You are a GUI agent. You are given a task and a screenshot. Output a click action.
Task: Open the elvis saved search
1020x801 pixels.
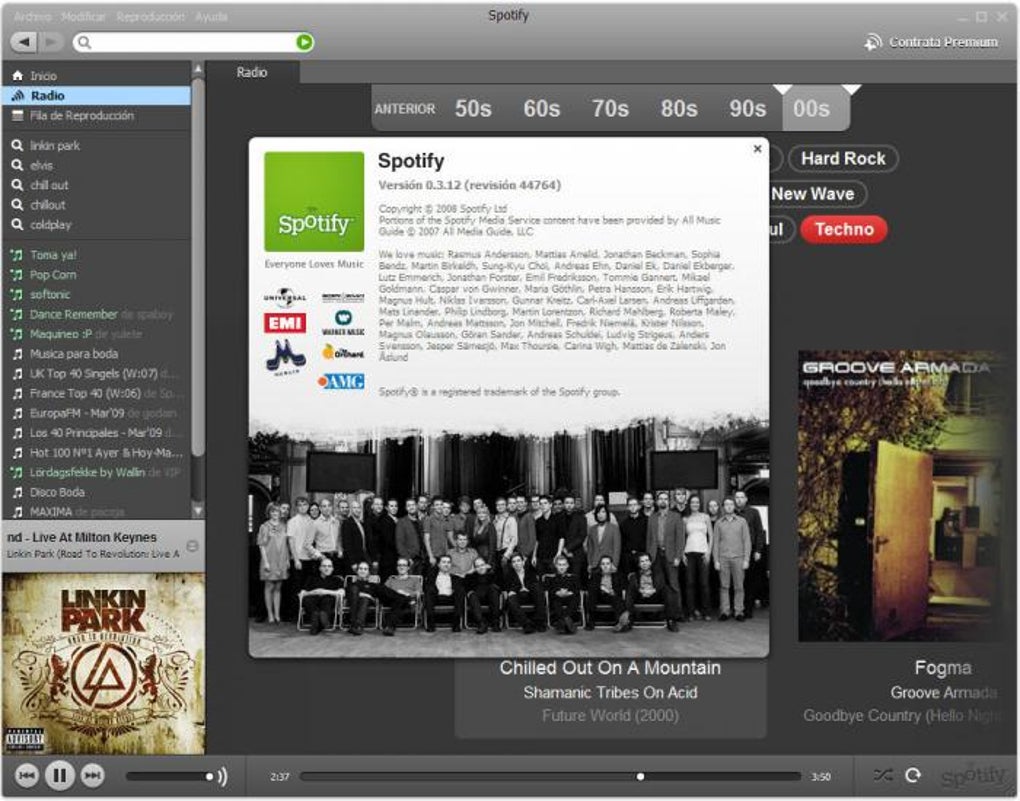(x=97, y=165)
